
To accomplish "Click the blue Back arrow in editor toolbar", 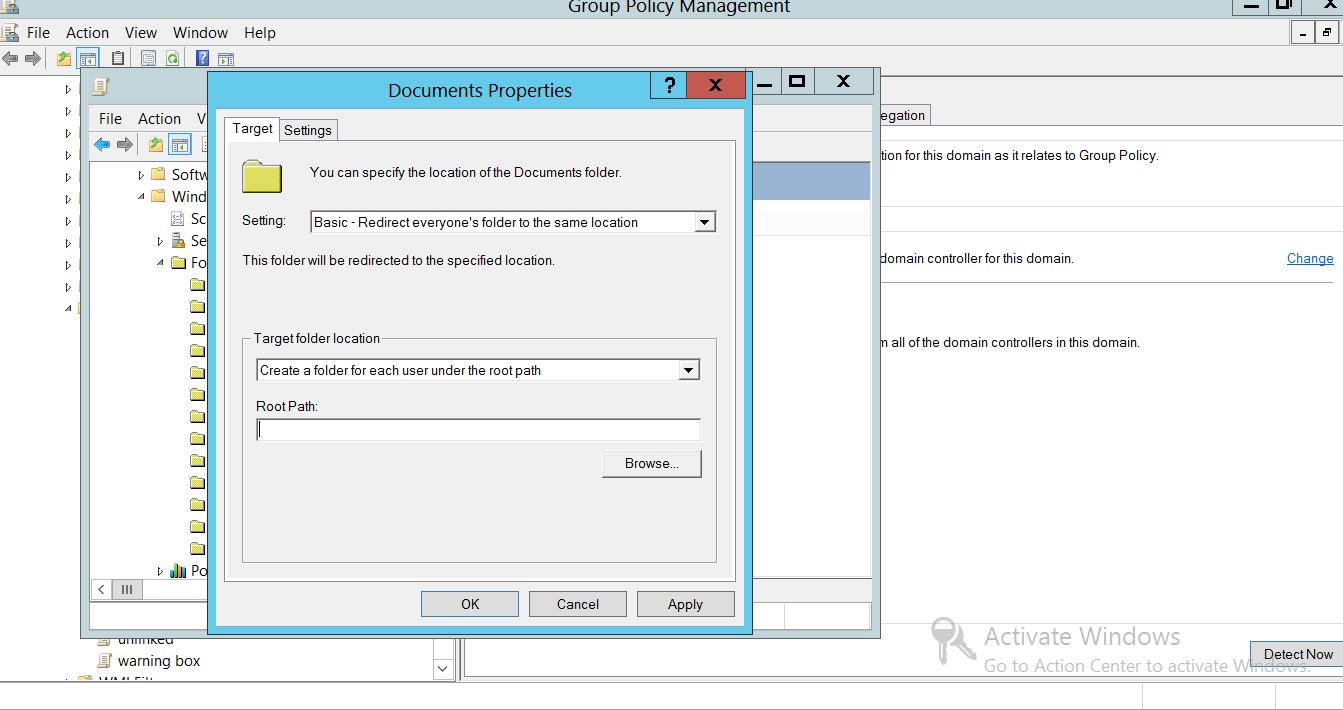I will (101, 145).
